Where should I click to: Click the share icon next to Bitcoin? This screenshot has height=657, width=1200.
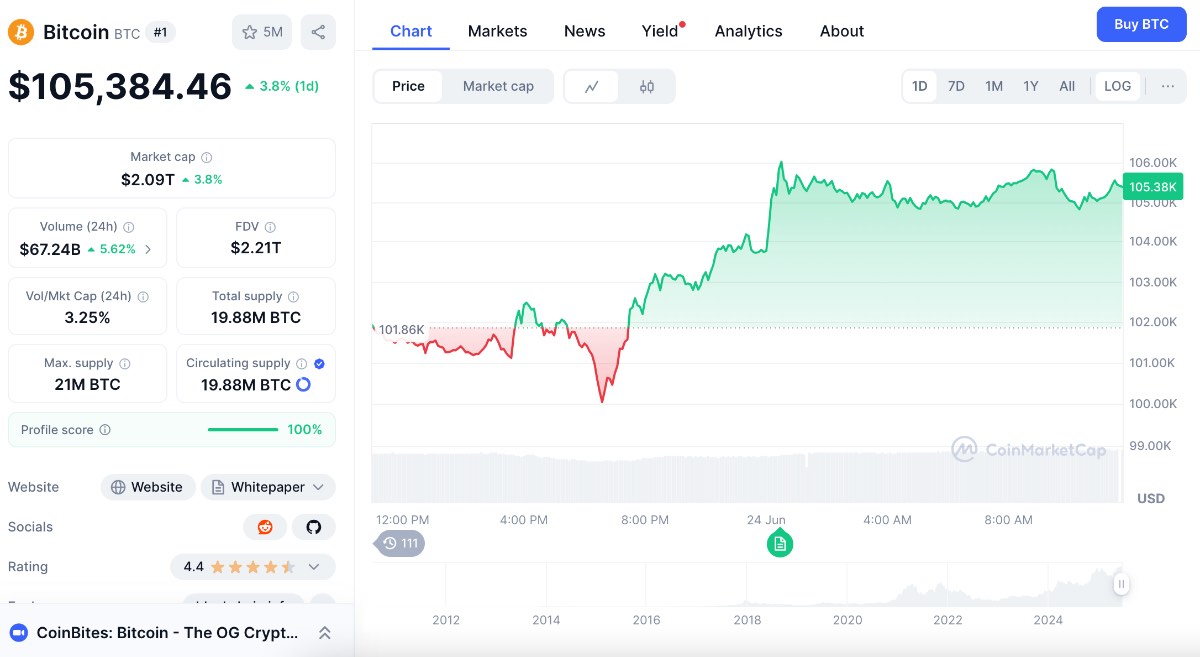318,32
